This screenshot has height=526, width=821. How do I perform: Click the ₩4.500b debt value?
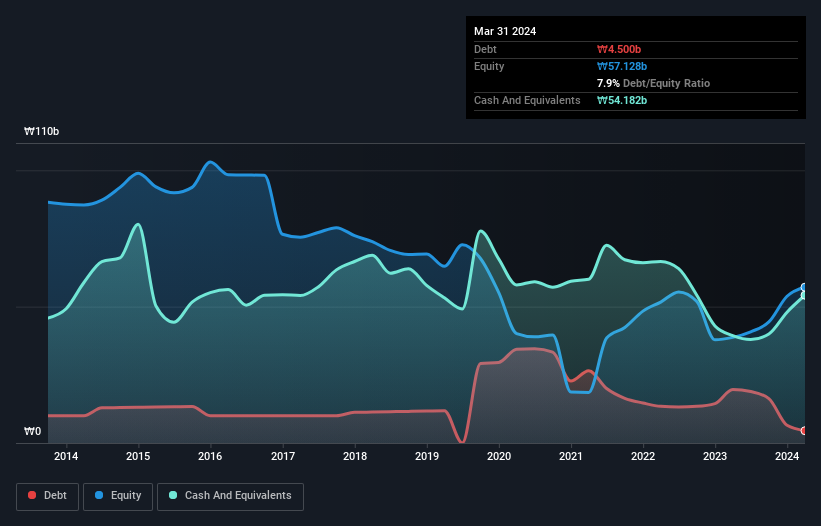(619, 49)
